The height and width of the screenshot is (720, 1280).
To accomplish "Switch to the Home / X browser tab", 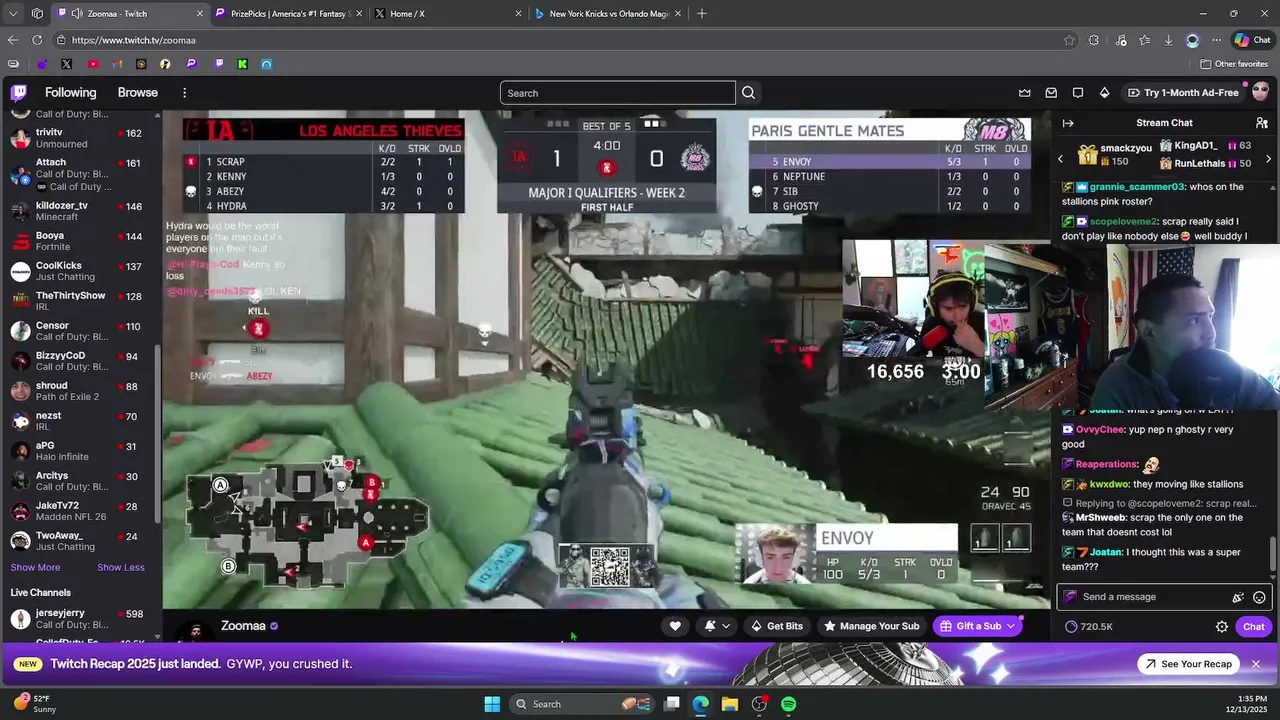I will [x=447, y=14].
